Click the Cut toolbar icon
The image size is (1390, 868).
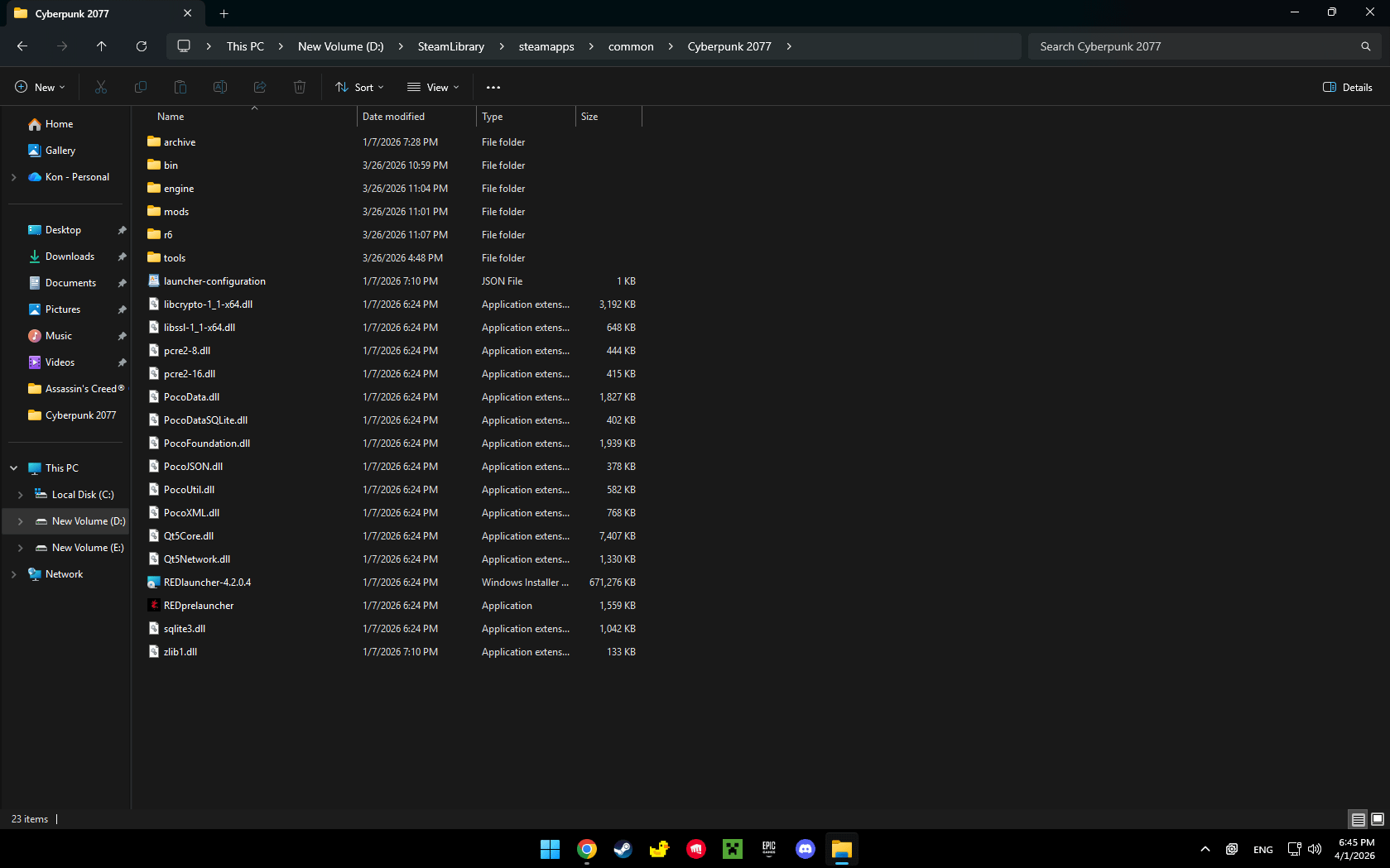coord(101,87)
